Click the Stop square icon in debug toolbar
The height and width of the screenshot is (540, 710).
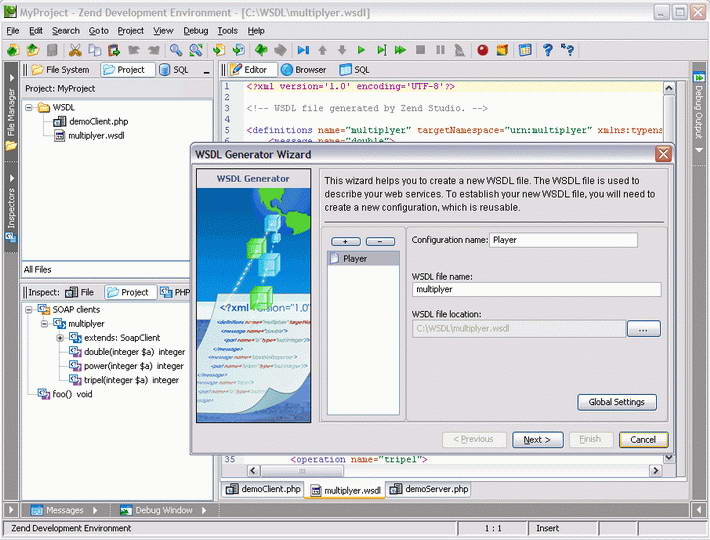[x=421, y=50]
